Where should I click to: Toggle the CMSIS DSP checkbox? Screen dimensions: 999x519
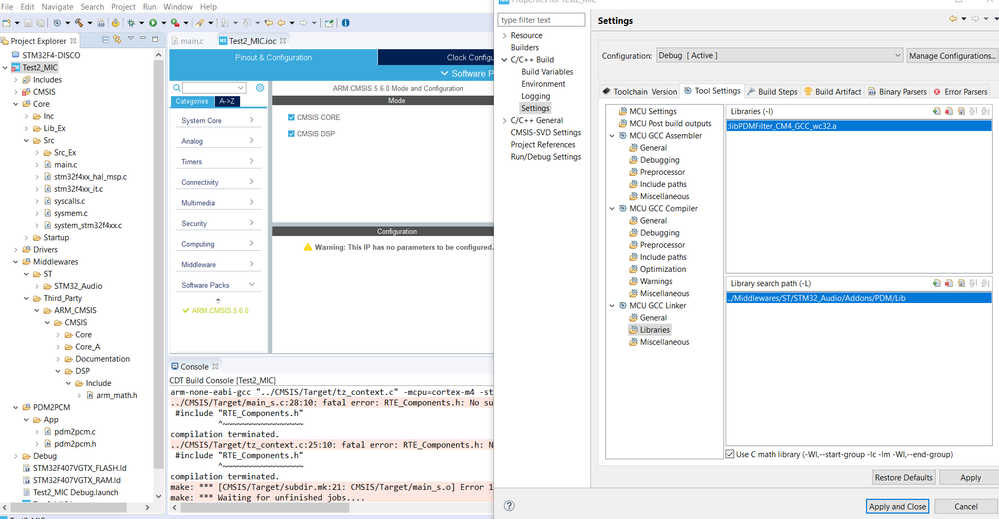291,134
